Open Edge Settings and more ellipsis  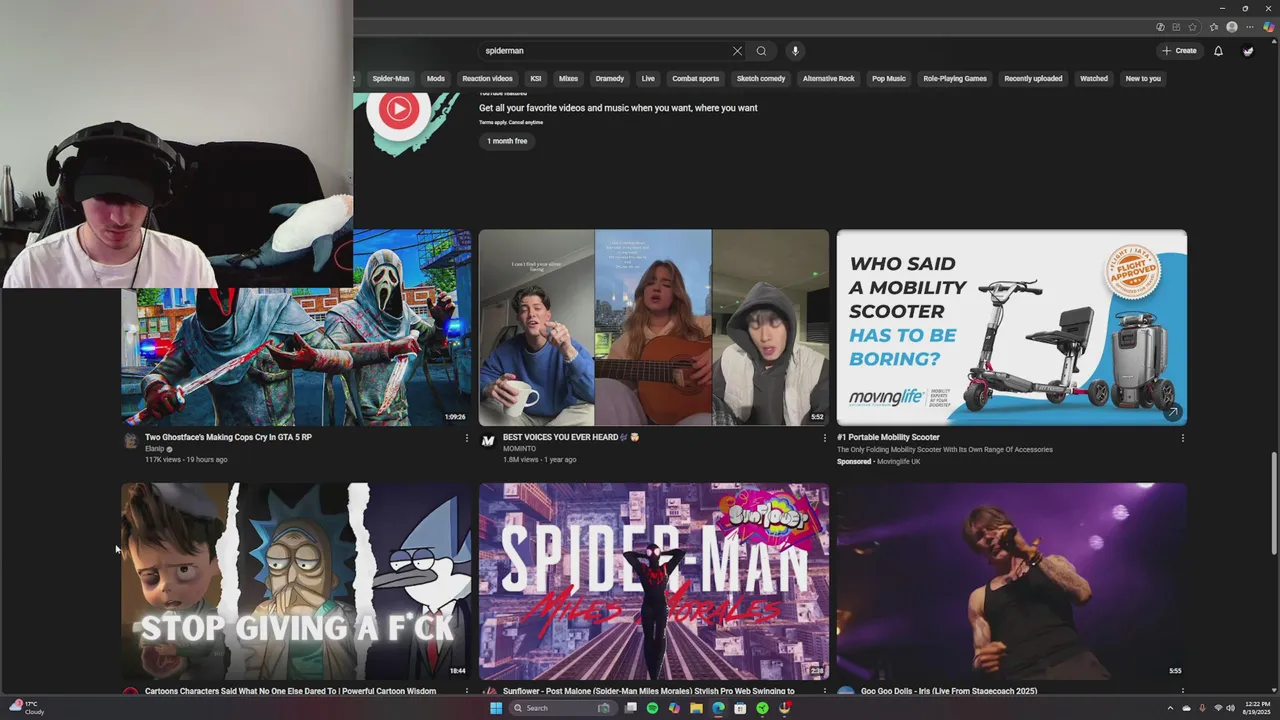1249,27
